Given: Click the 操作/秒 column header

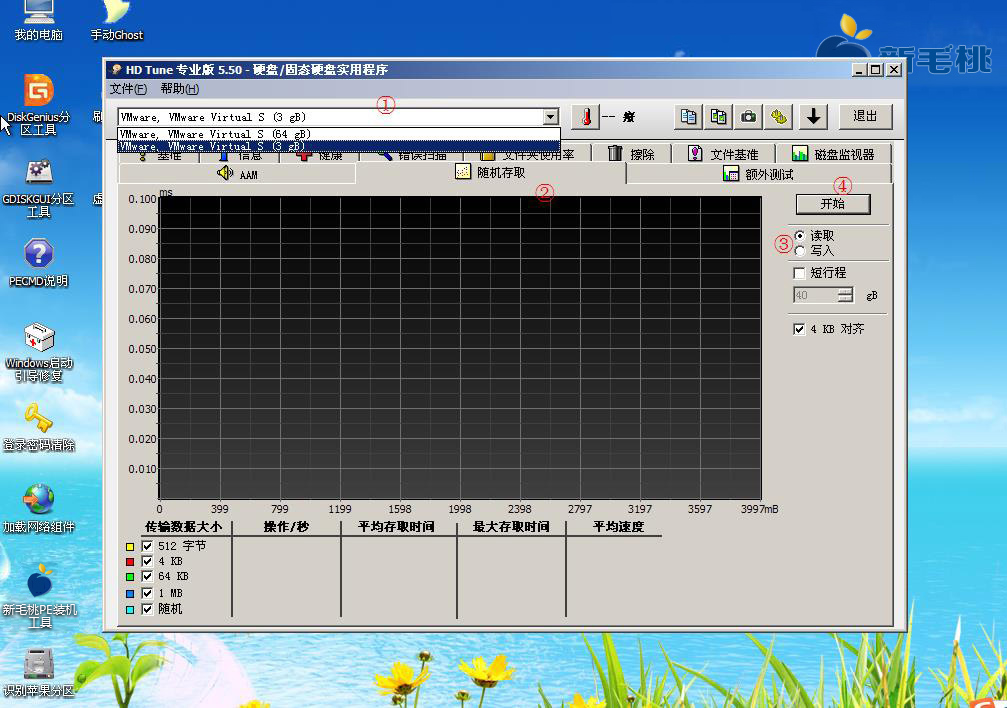Looking at the screenshot, I should click(286, 527).
